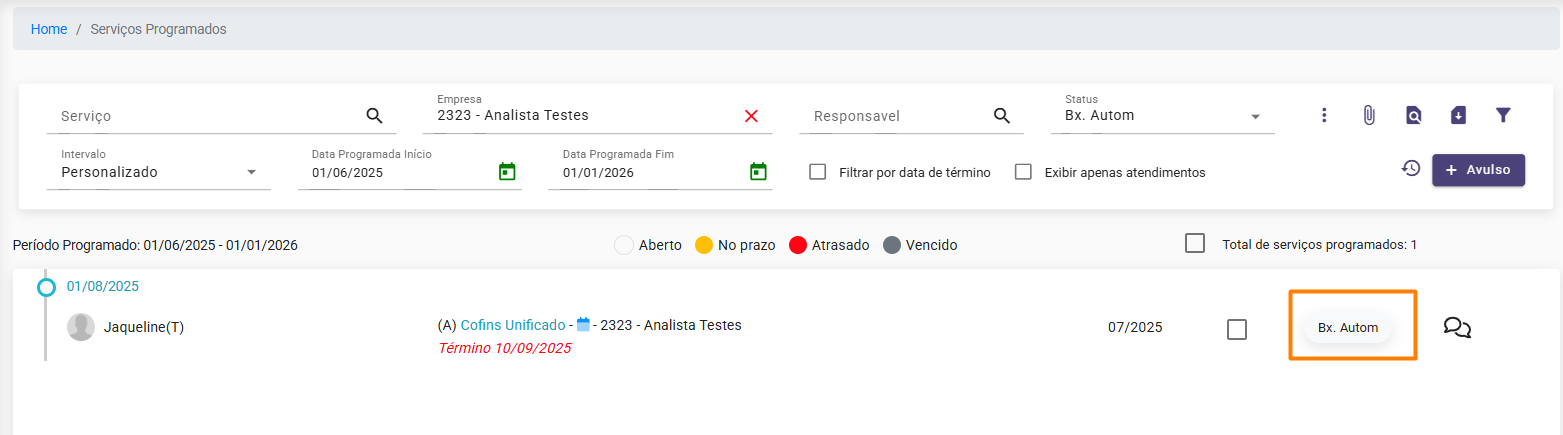Open the Intervalo dropdown set to Personalizado
Viewport: 1563px width, 435px height.
(x=251, y=172)
